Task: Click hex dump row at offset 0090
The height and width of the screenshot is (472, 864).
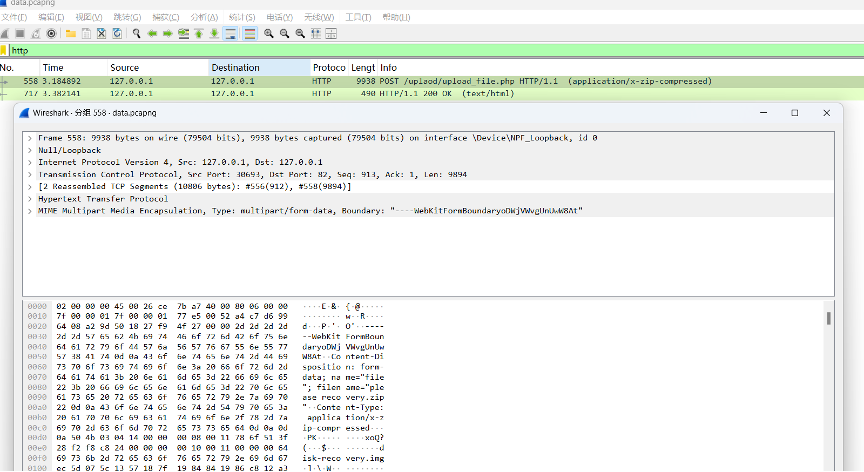Action: pos(206,398)
